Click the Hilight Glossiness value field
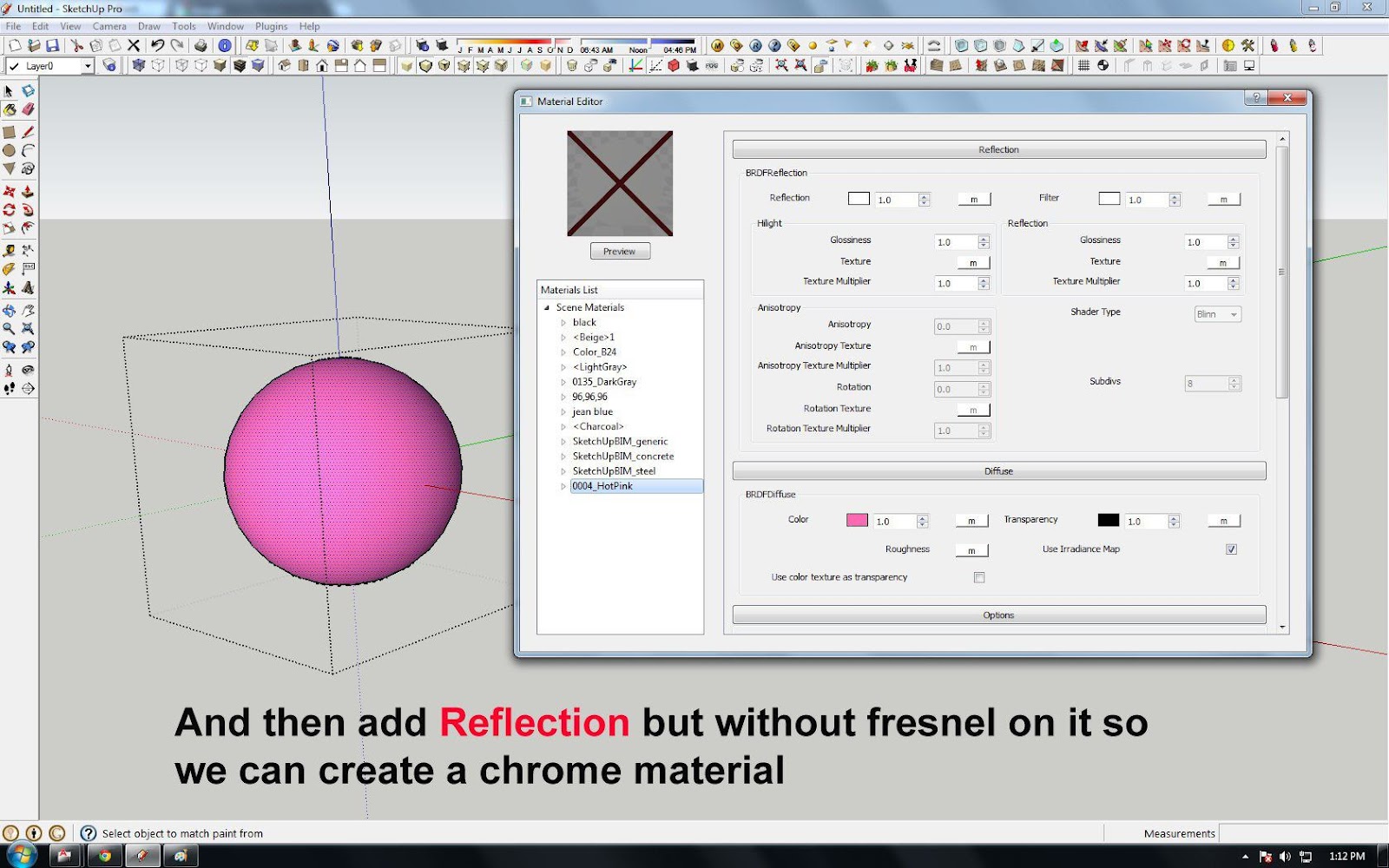 (x=956, y=242)
